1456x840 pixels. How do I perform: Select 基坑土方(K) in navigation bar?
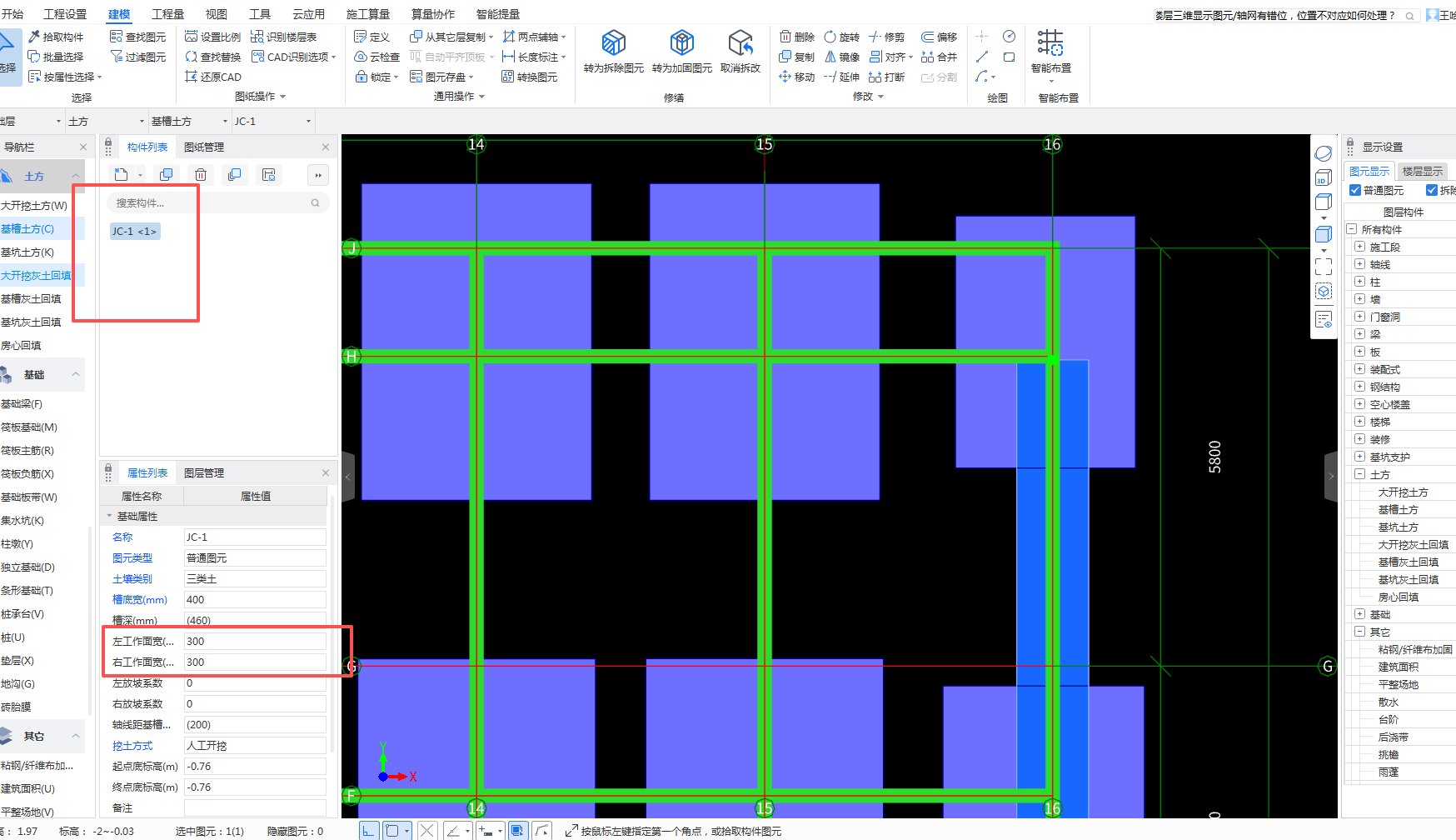(27, 252)
